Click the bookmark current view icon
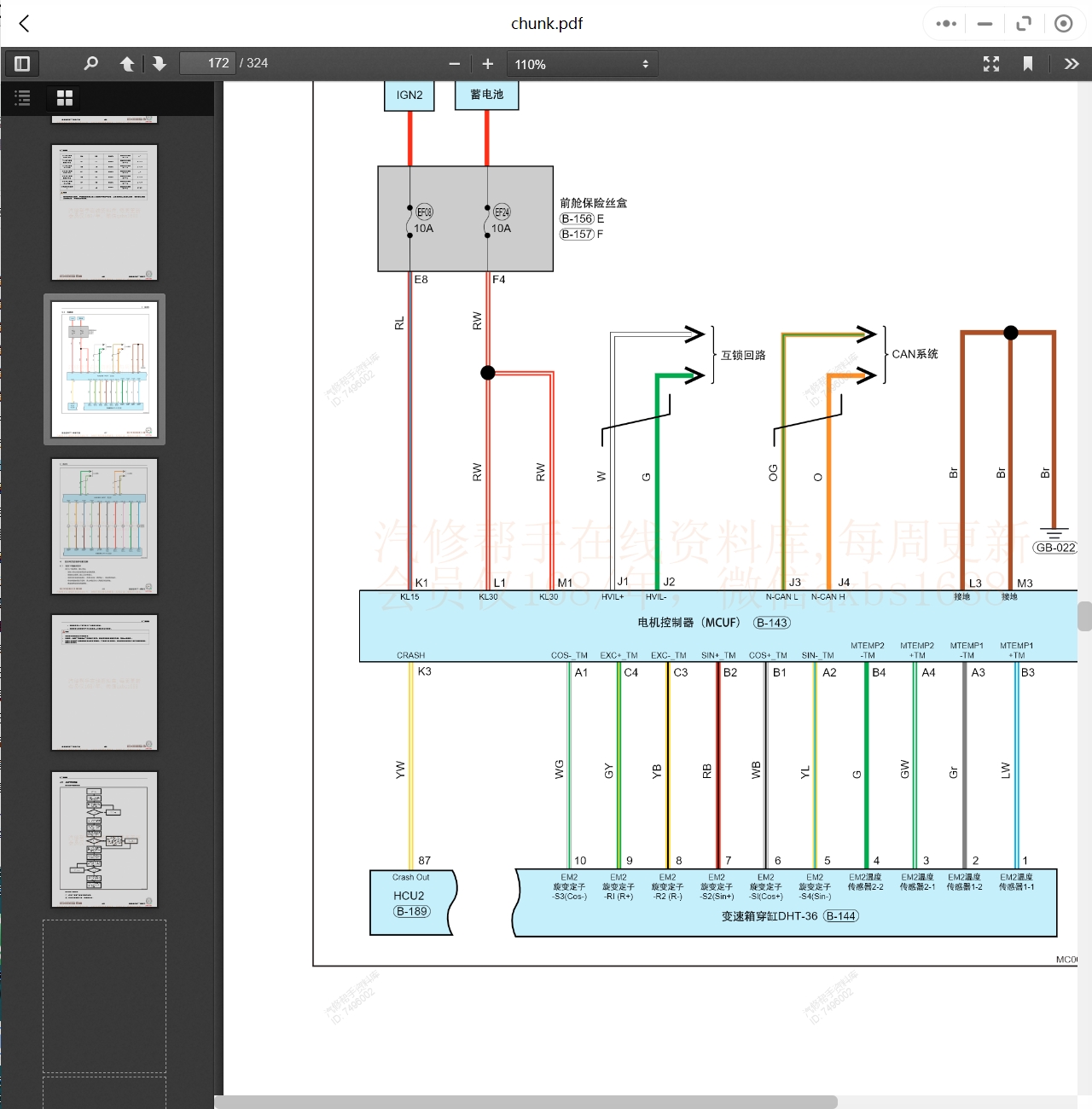 (x=1028, y=64)
